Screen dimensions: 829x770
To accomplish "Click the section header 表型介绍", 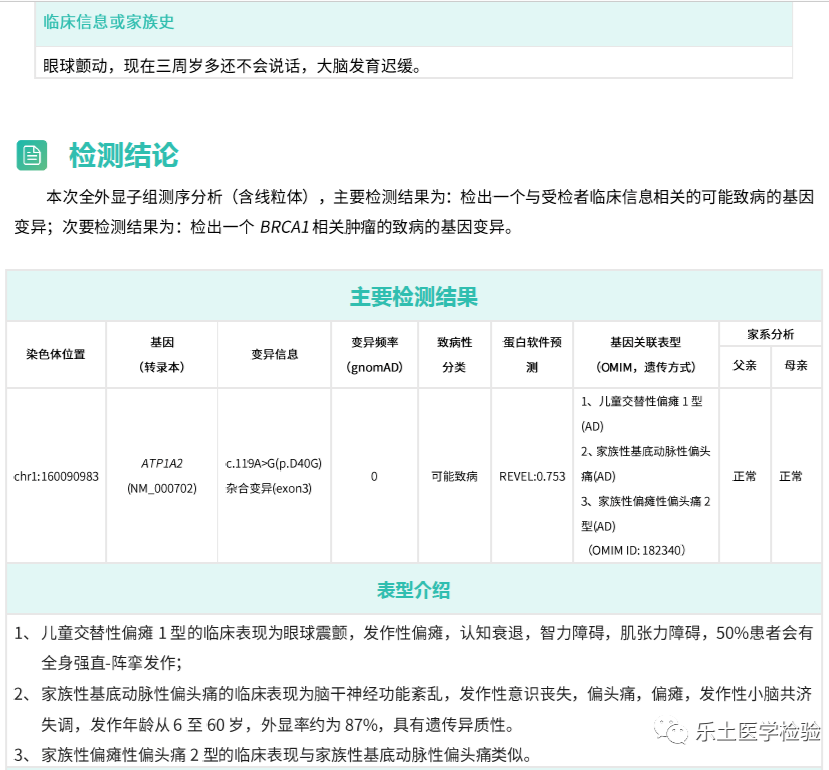I will pos(413,590).
